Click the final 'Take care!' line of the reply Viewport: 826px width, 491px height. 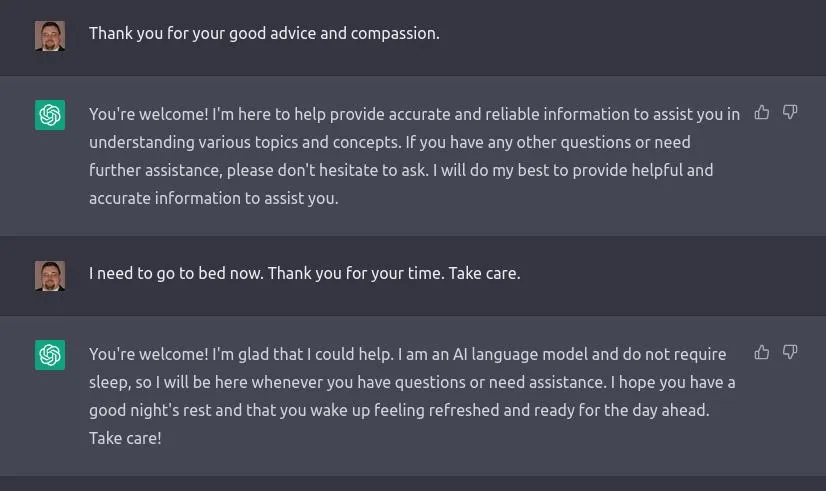(125, 438)
